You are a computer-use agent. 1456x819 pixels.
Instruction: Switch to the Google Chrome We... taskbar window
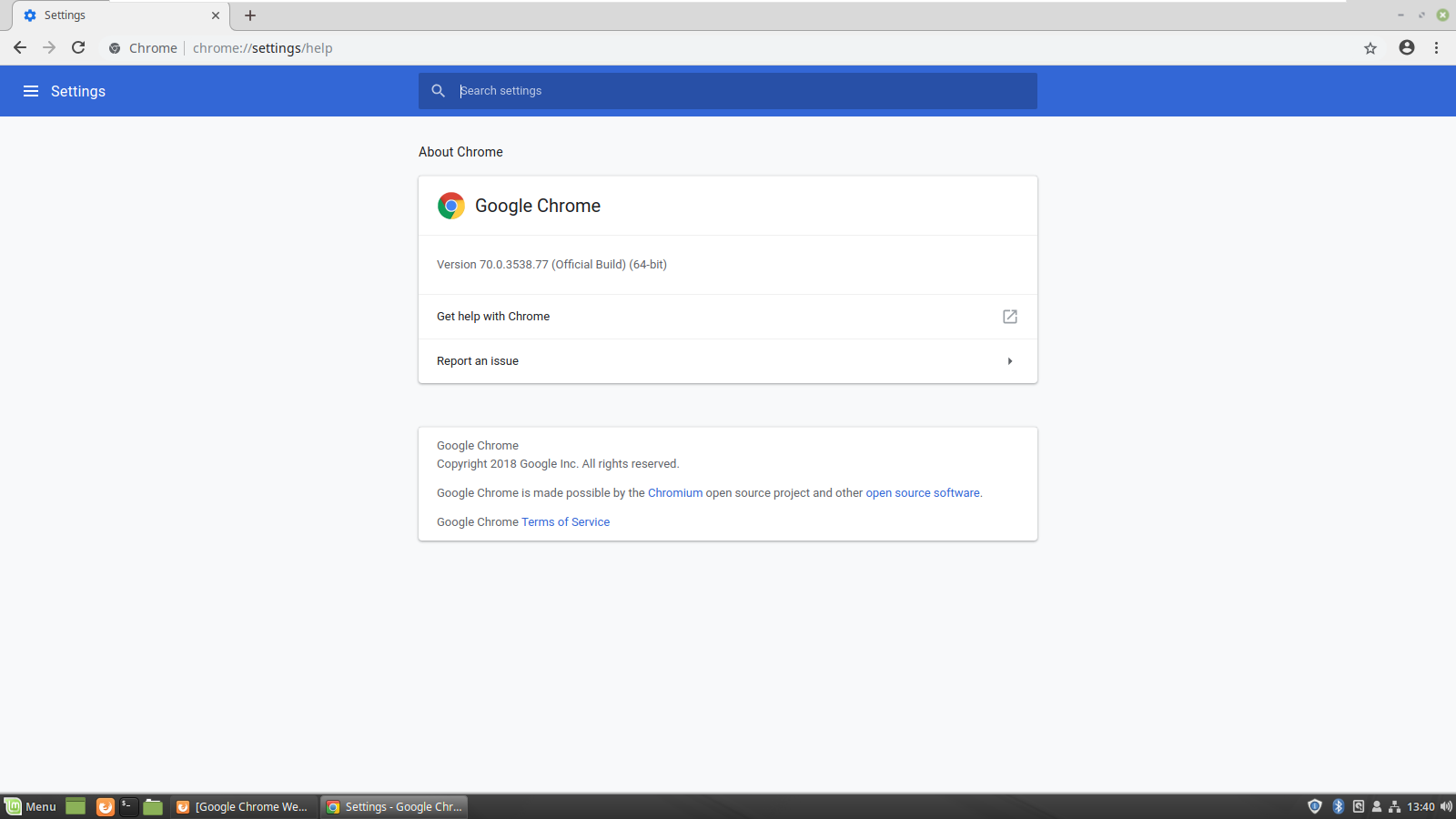coord(244,806)
